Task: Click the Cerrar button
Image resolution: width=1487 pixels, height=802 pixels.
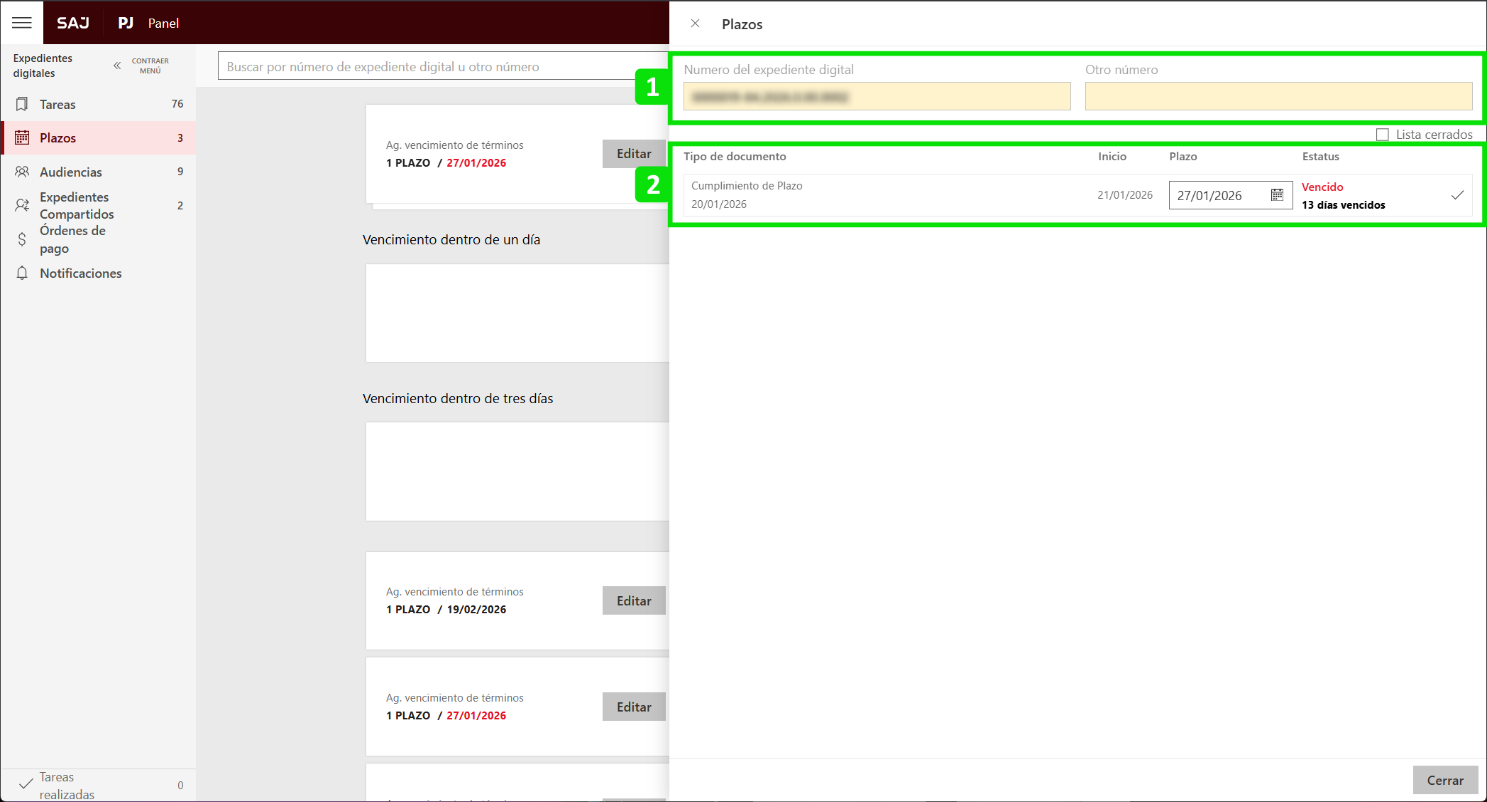Action: (1445, 780)
